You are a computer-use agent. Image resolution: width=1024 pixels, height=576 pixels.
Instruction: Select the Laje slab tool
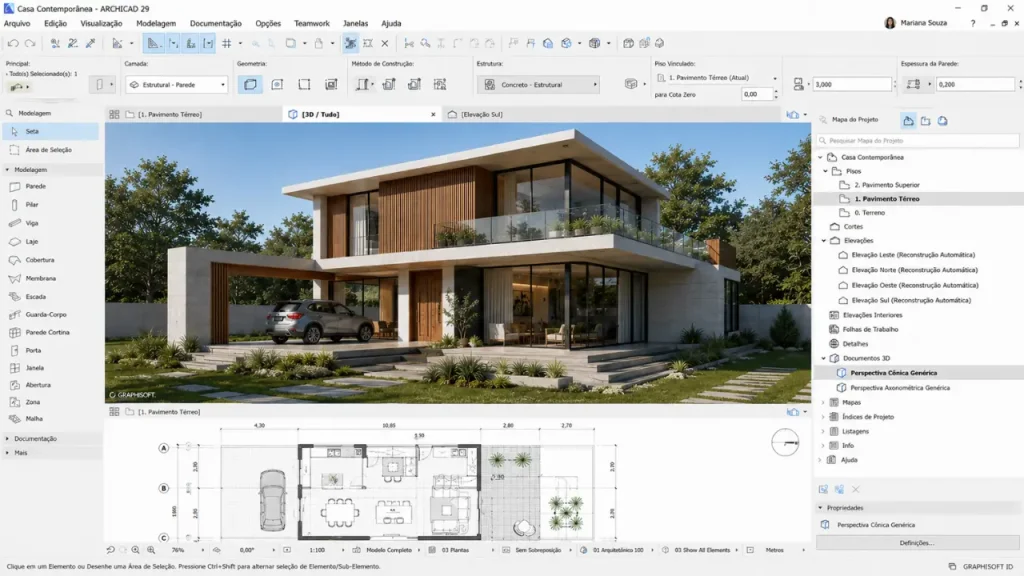(31, 241)
